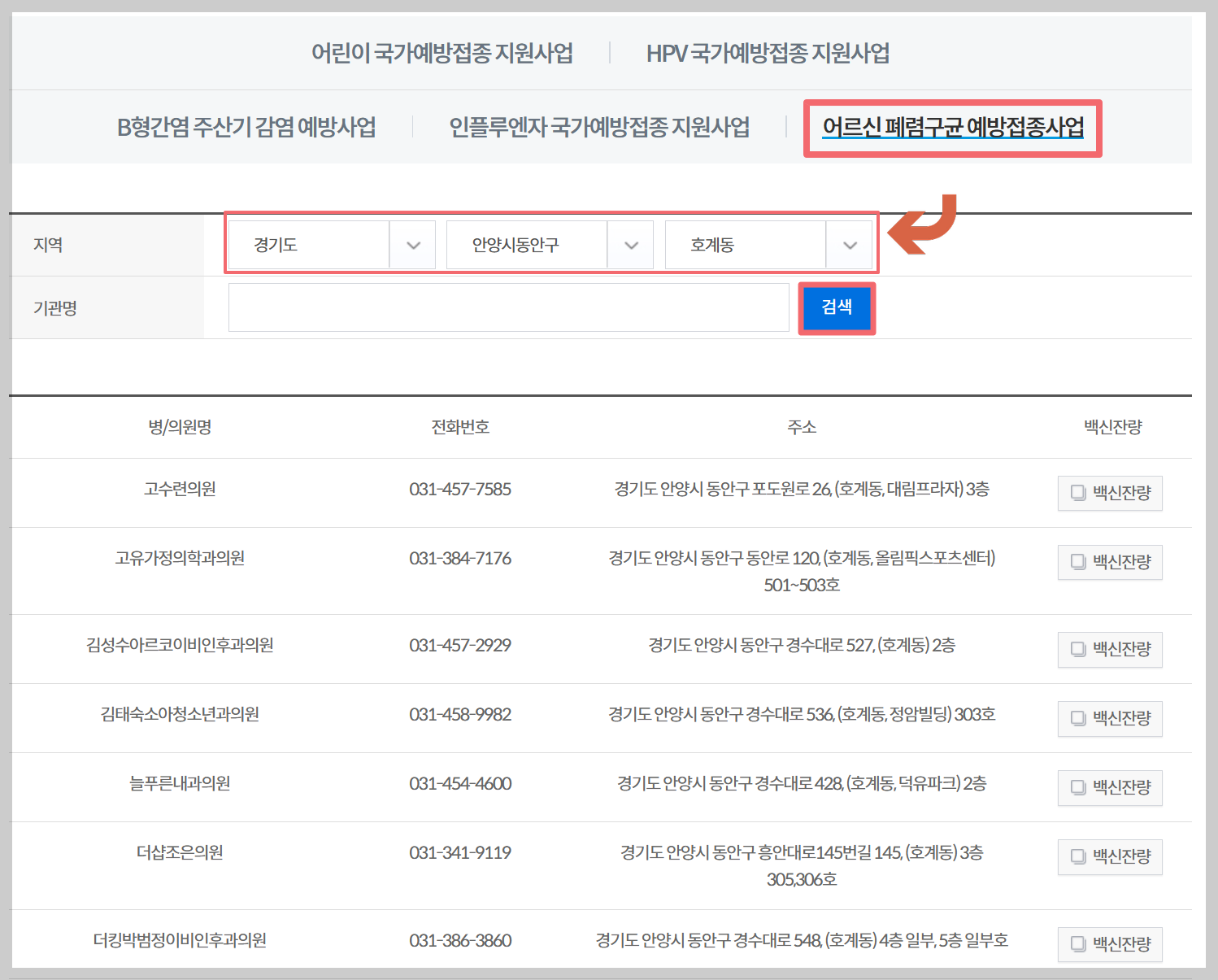The image size is (1218, 980).
Task: Click the popup icon in 김성수아르코이비인후과의원 백신잔량 button
Action: click(x=1078, y=649)
